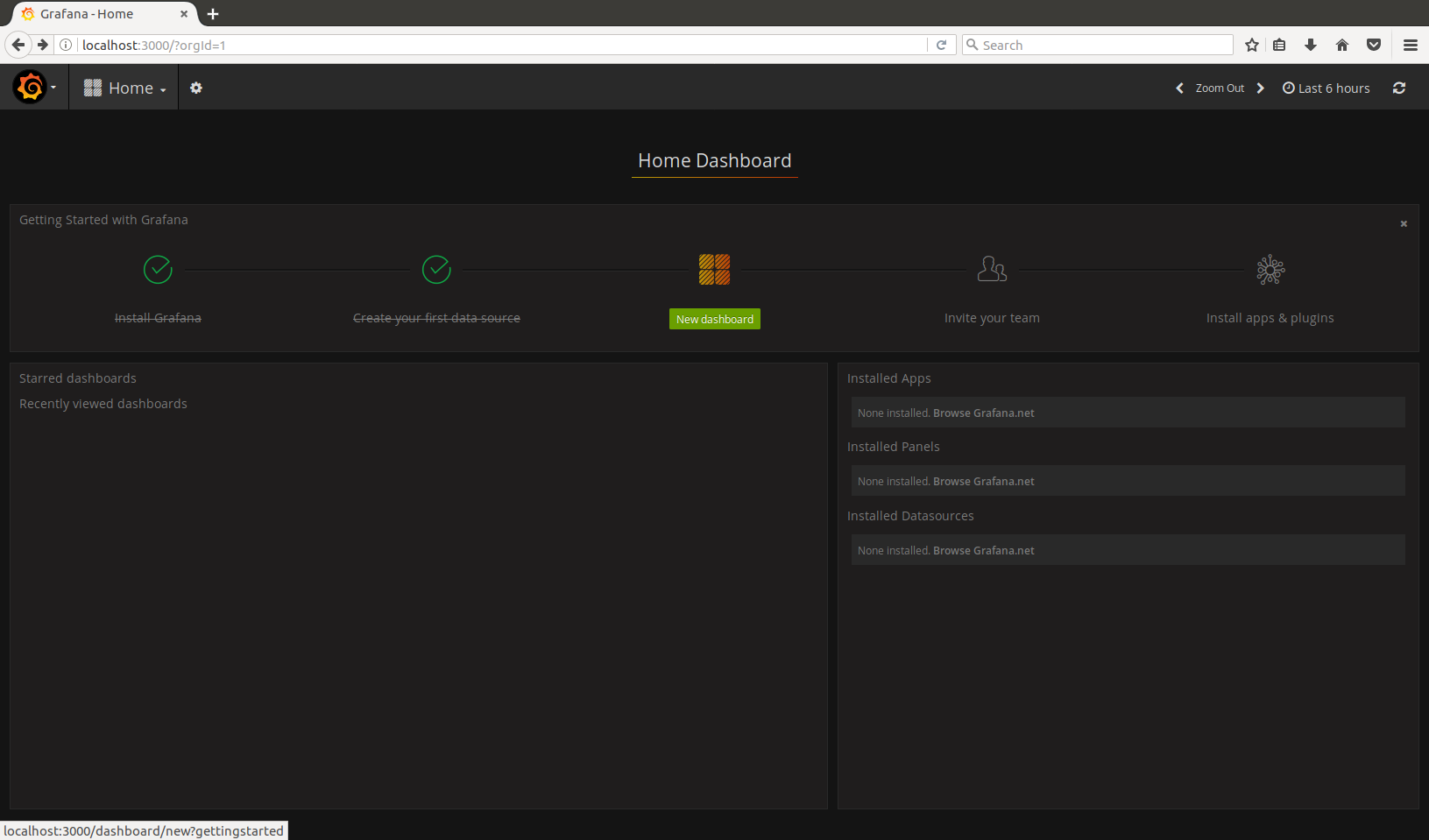Open the browser hamburger menu

point(1411,45)
